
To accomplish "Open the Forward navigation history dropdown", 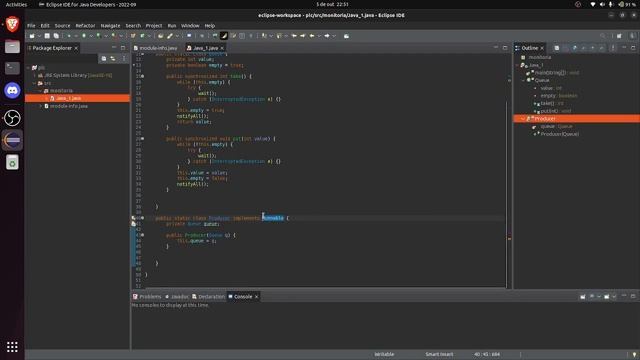I will (334, 36).
